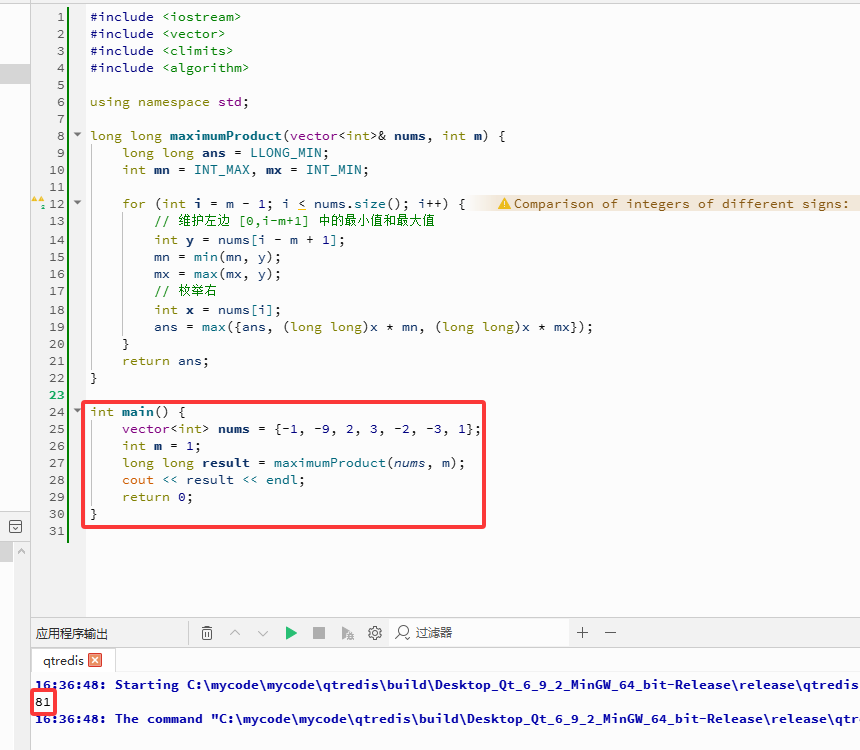
Task: Click 'return 0;' on line 29
Action: (157, 497)
